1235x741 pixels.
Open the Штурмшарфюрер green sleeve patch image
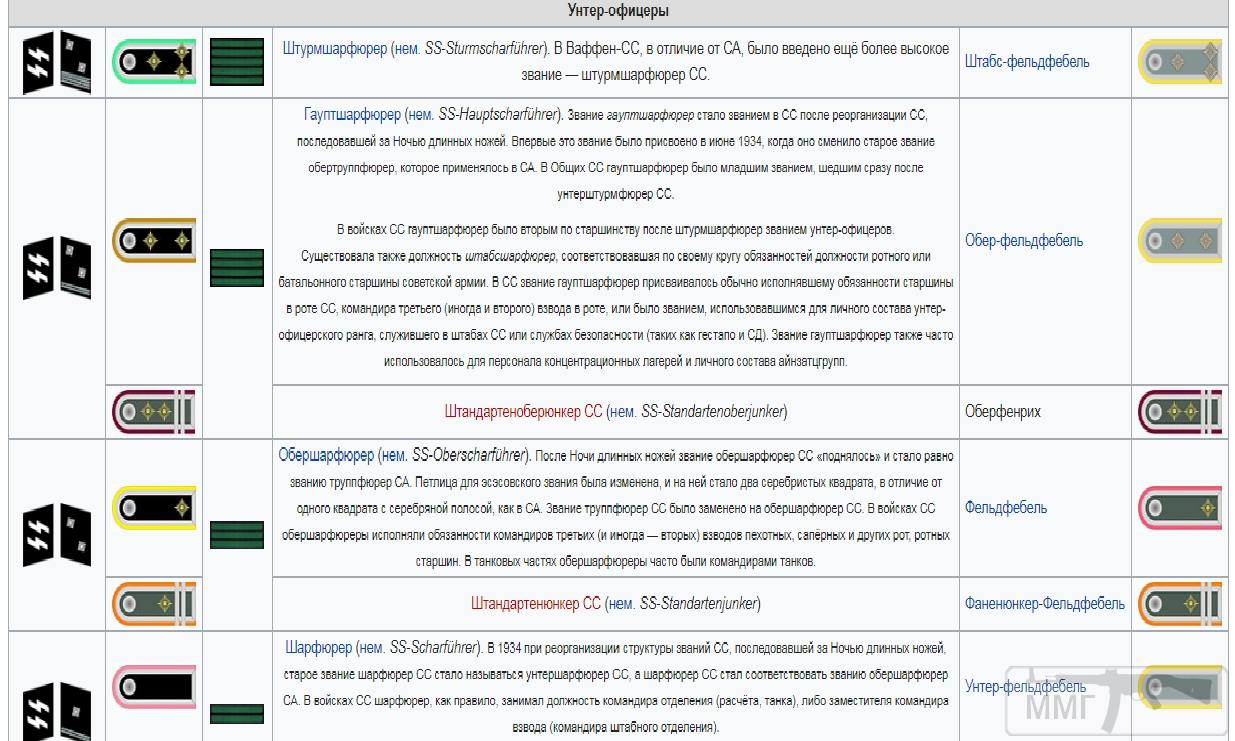(x=237, y=62)
